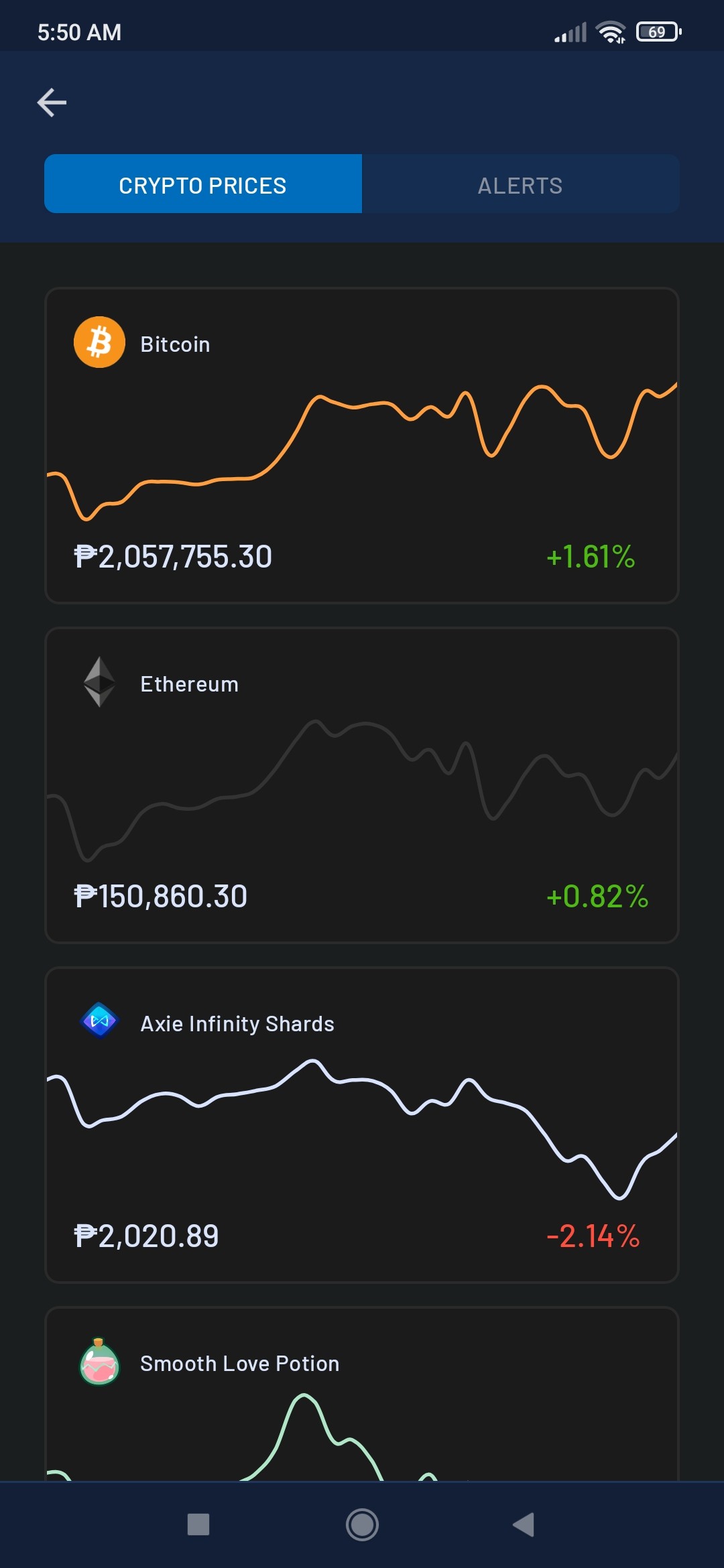Tap the Axie change -2.14%
The height and width of the screenshot is (1568, 724).
pyautogui.click(x=593, y=1236)
